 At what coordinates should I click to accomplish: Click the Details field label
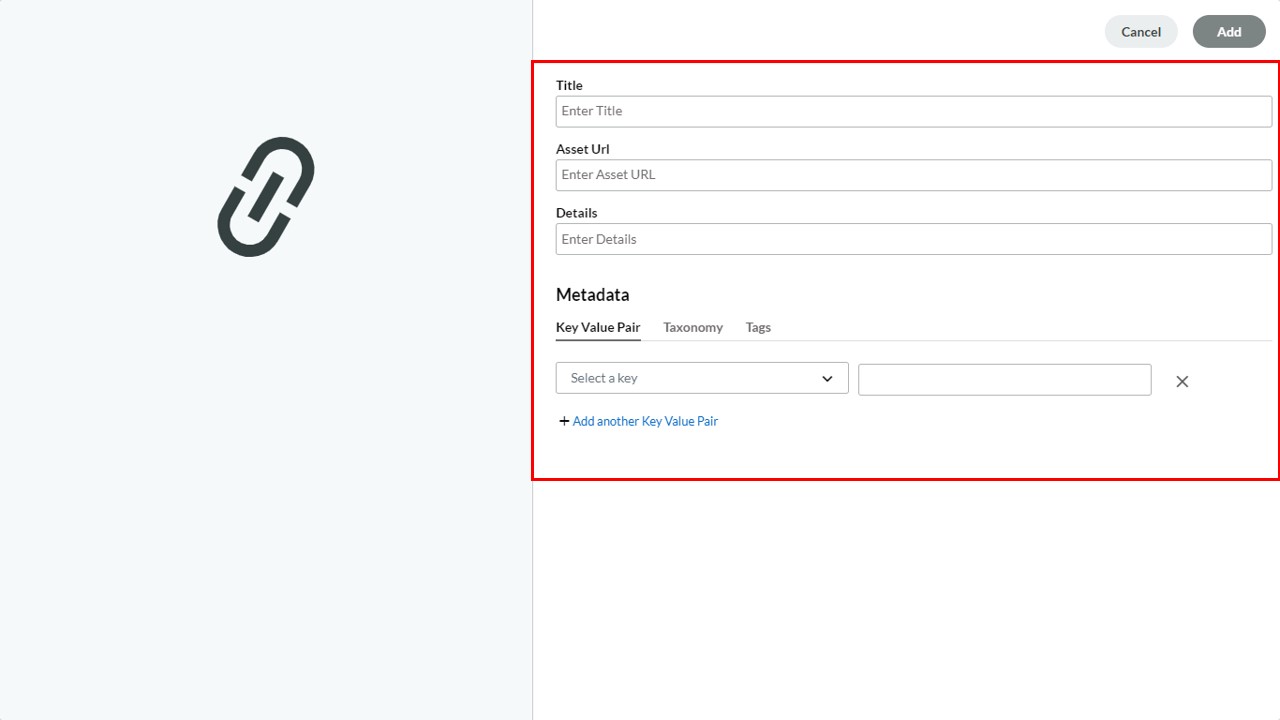576,213
